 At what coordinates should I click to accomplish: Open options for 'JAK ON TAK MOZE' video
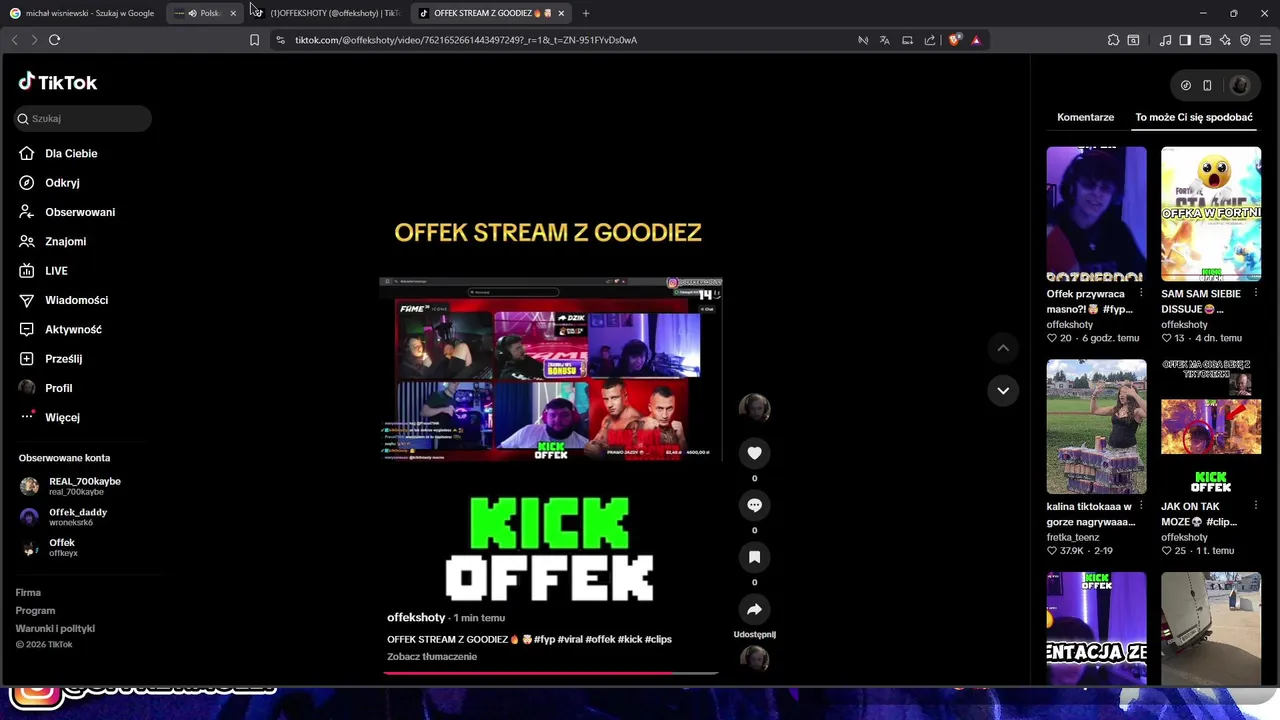[1255, 507]
